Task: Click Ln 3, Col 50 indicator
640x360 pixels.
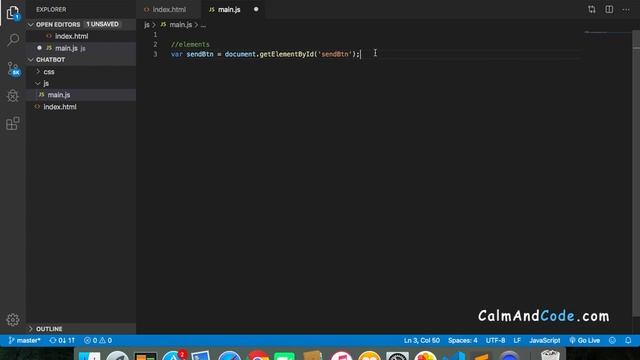Action: click(x=422, y=340)
